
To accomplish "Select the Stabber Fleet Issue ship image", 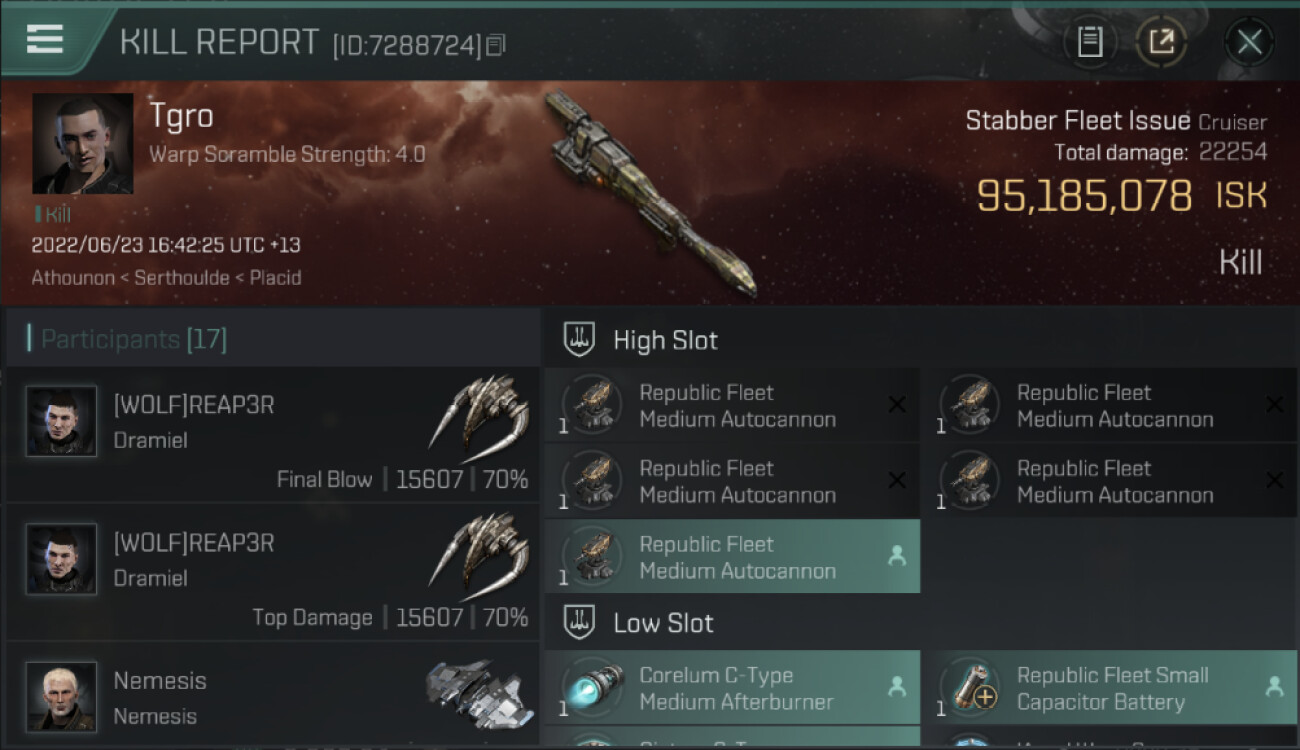I will point(651,194).
